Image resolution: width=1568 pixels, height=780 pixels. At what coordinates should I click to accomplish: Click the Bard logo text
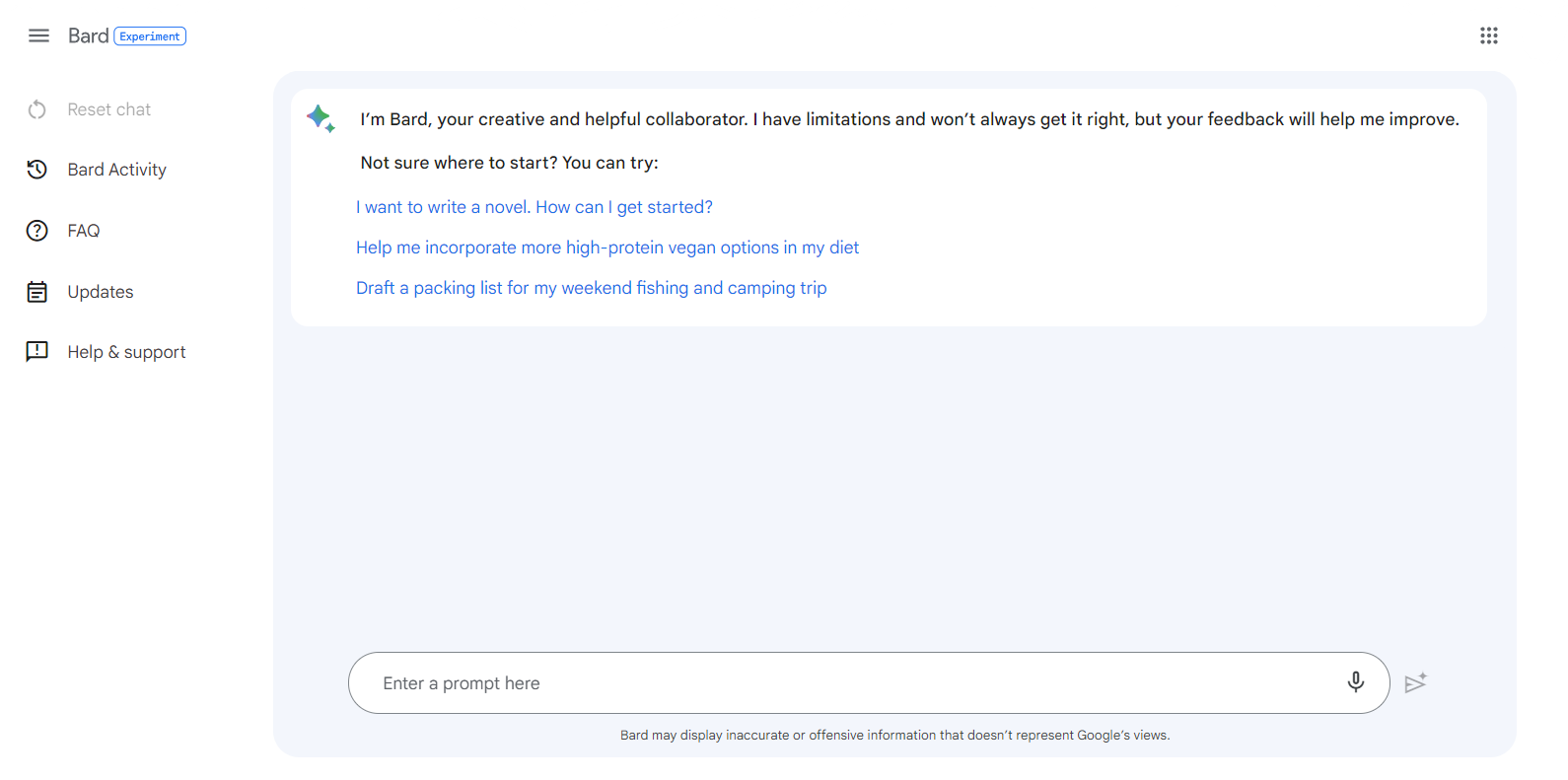click(x=88, y=35)
